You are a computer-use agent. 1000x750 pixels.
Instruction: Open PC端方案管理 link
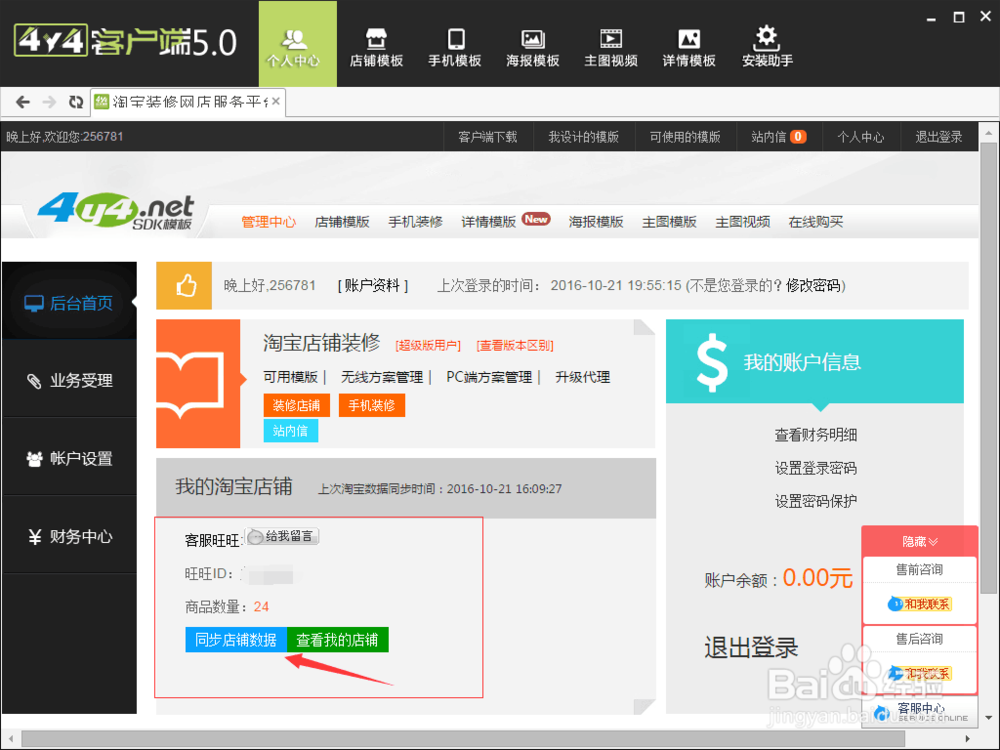(489, 377)
